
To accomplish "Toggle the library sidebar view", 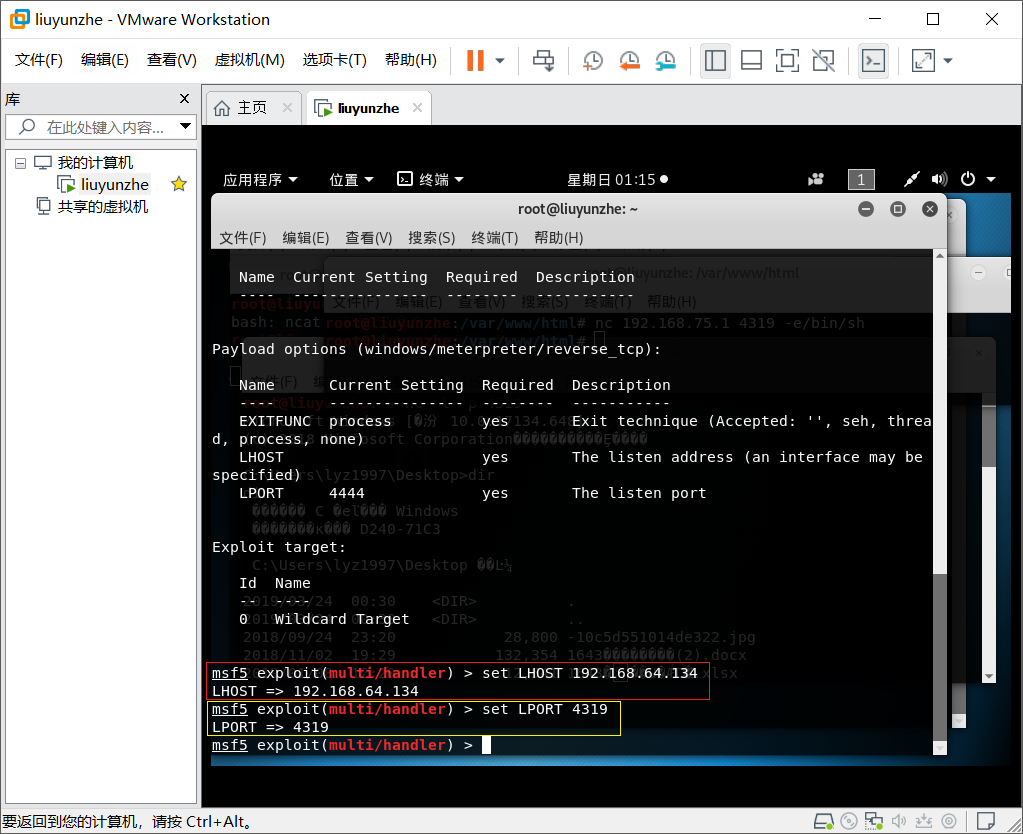I will point(715,61).
